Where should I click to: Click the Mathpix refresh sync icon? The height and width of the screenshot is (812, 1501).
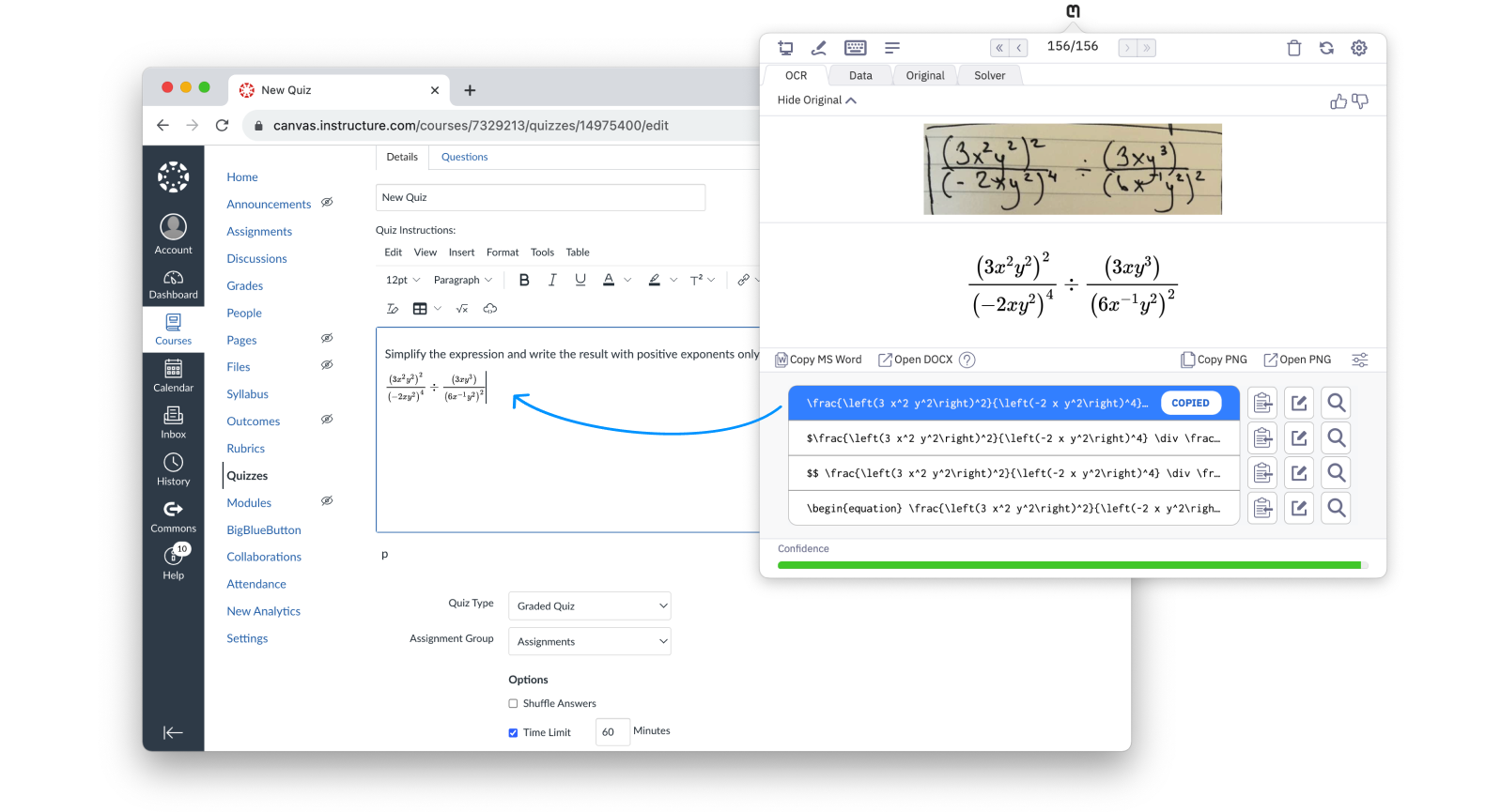[1326, 48]
